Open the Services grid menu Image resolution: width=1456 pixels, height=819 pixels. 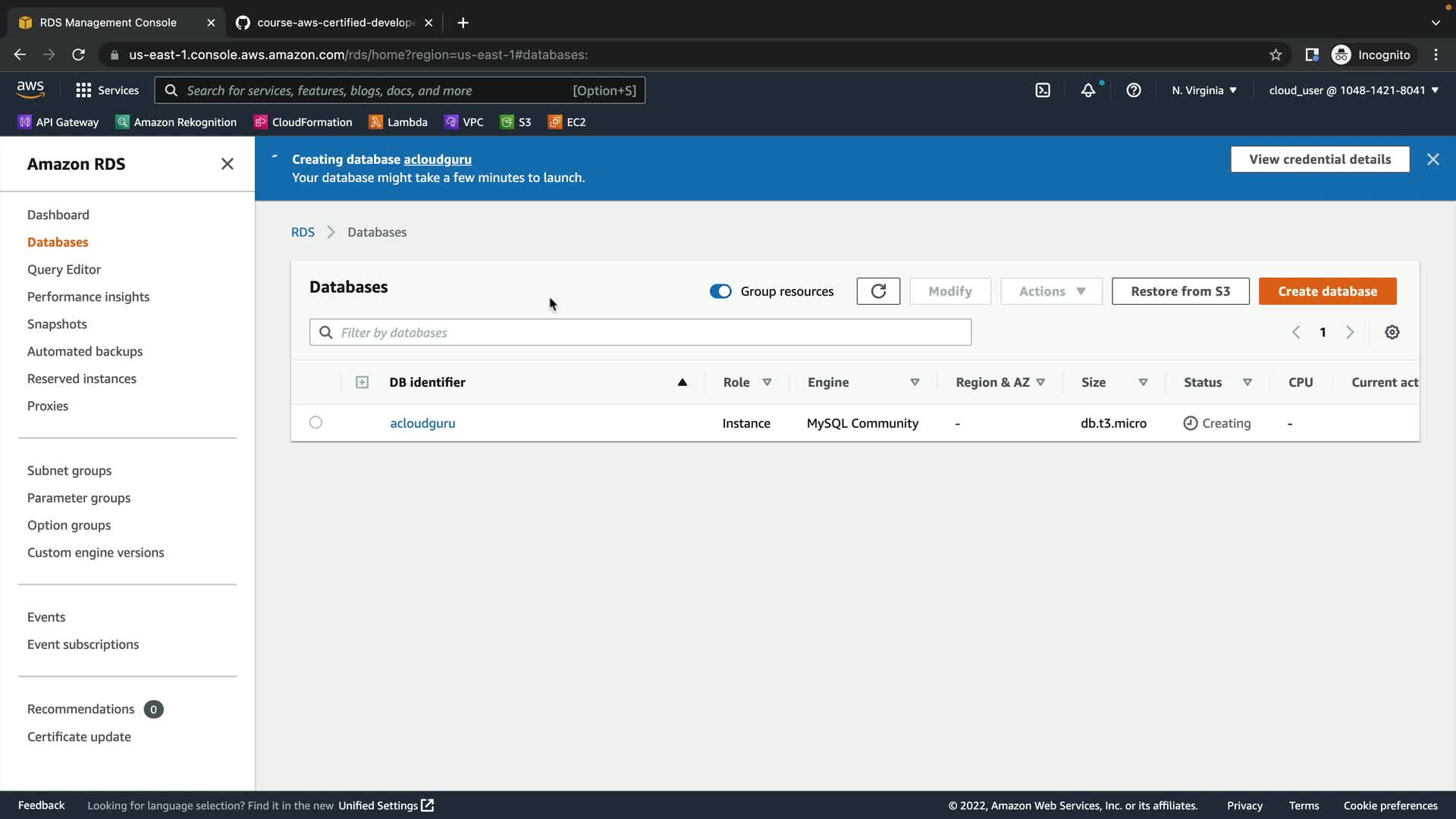(x=107, y=90)
